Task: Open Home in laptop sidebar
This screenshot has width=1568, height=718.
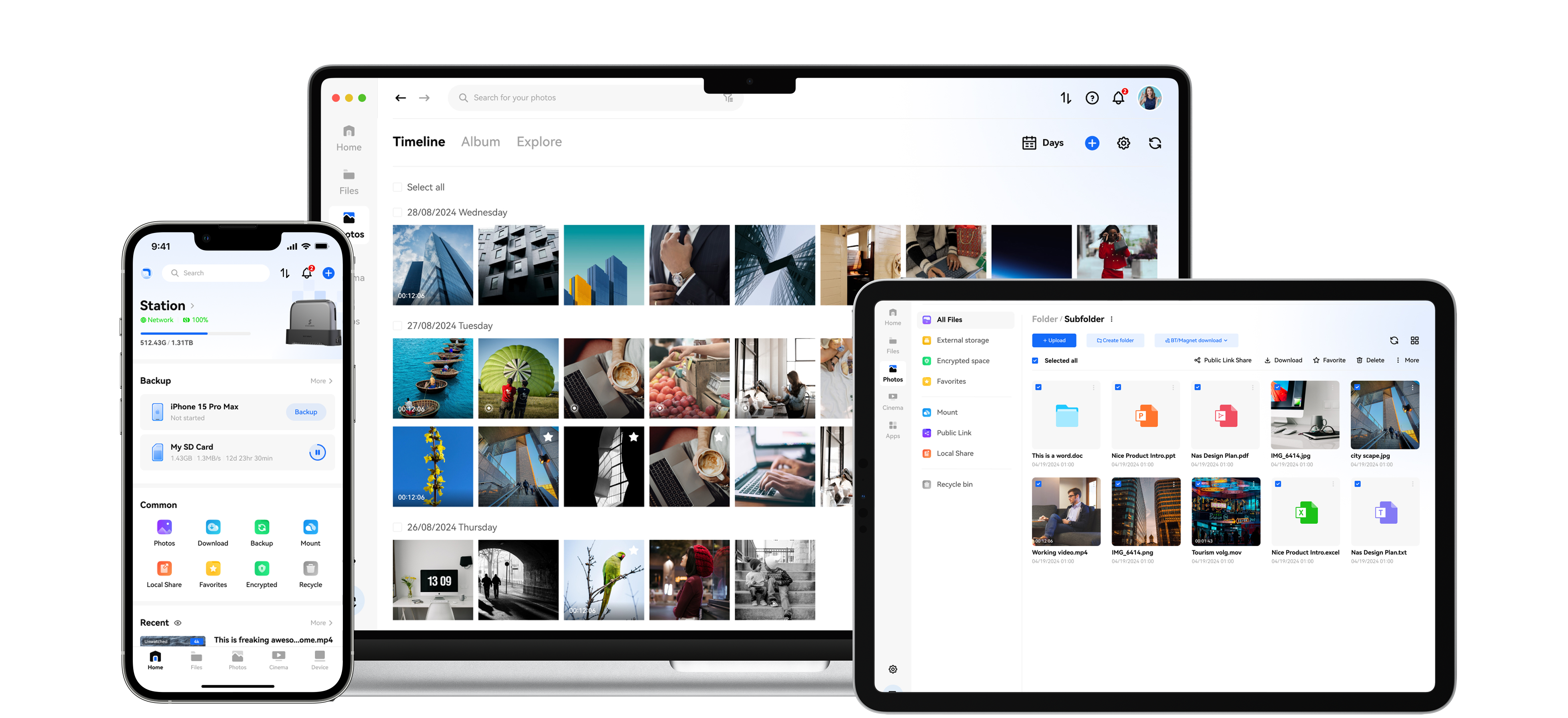Action: tap(349, 138)
